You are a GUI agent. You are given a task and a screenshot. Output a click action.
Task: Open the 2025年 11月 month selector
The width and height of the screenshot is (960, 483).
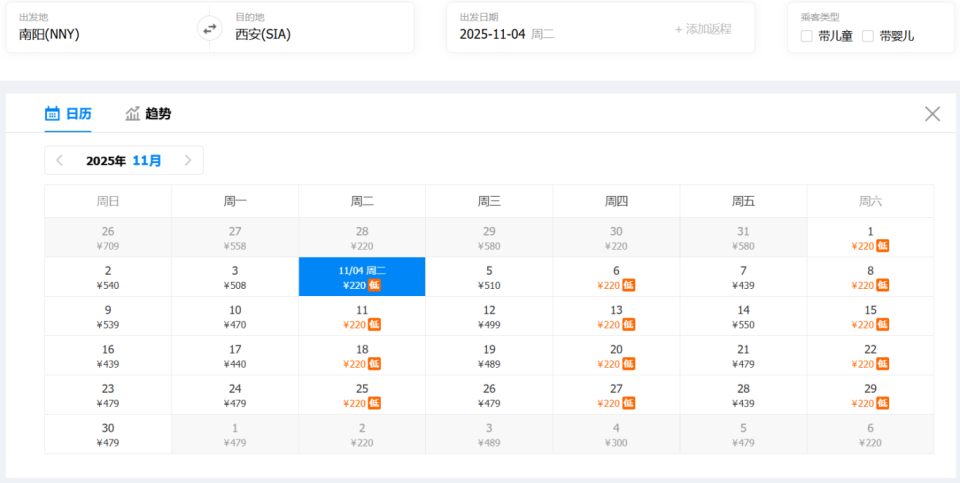coord(124,161)
